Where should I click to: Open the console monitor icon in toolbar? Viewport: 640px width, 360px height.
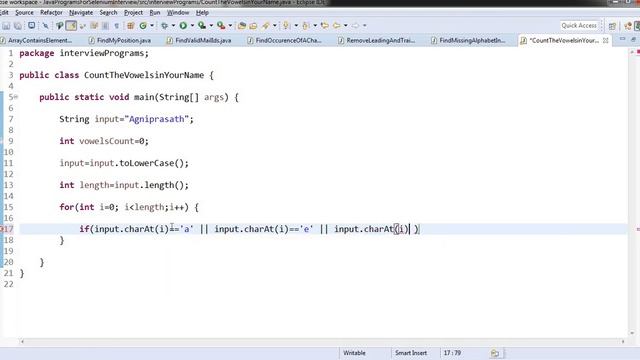pos(31,26)
